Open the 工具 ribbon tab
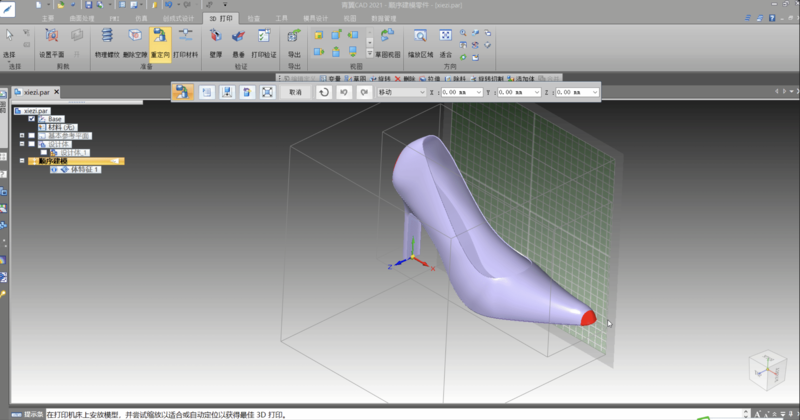The image size is (800, 420). [282, 18]
